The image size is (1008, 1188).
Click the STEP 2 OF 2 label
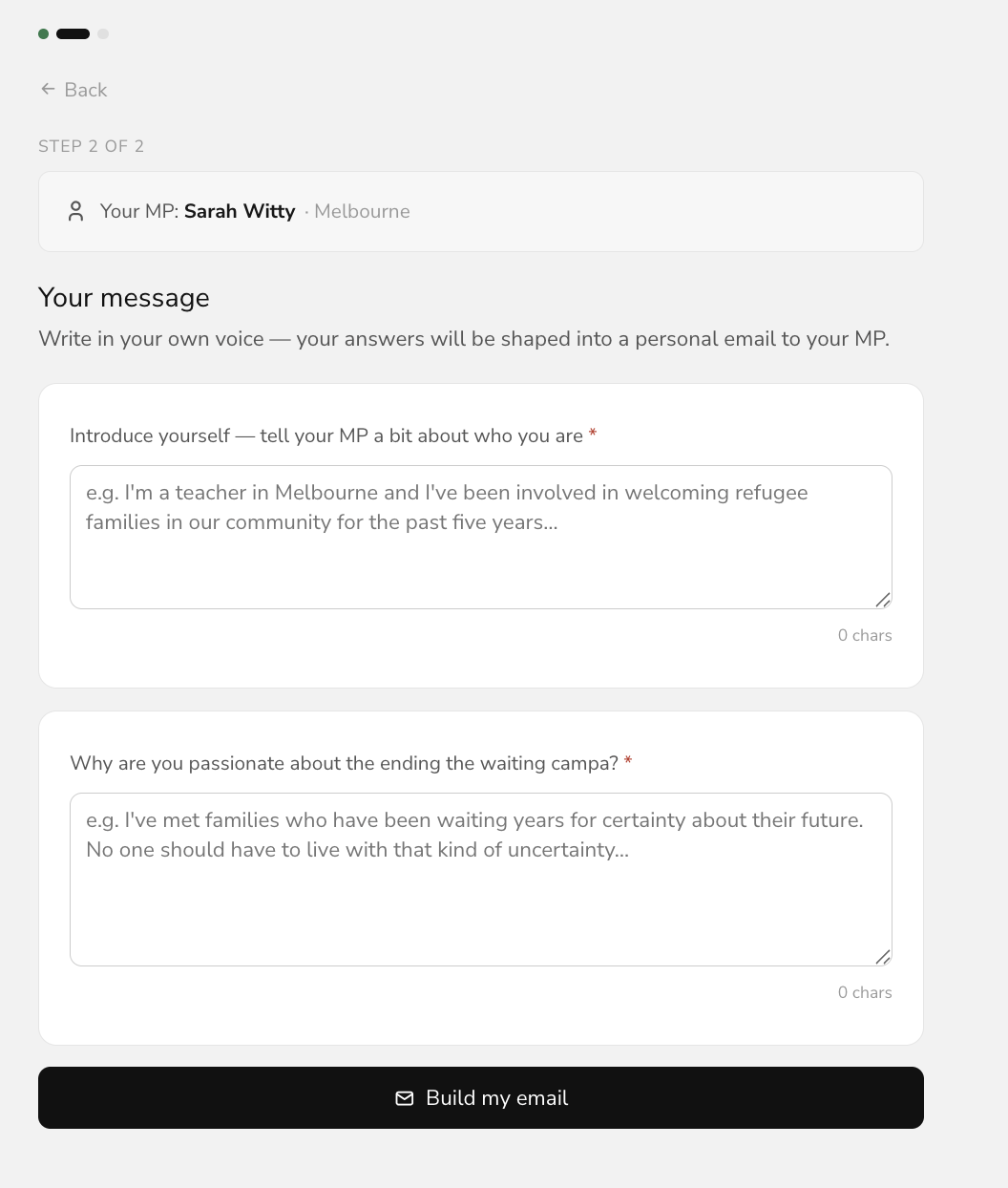[92, 146]
